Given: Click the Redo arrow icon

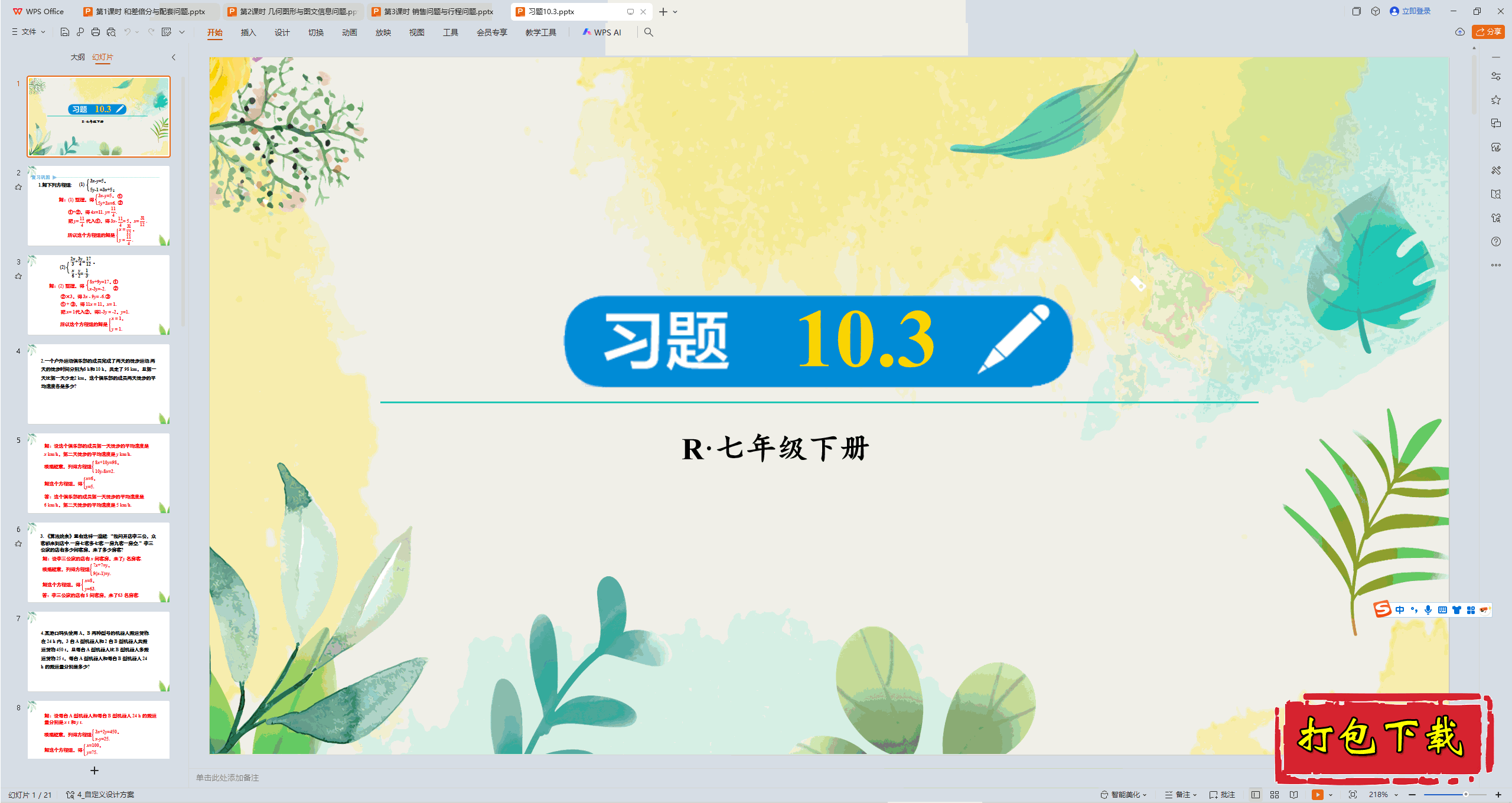Looking at the screenshot, I should pos(151,32).
